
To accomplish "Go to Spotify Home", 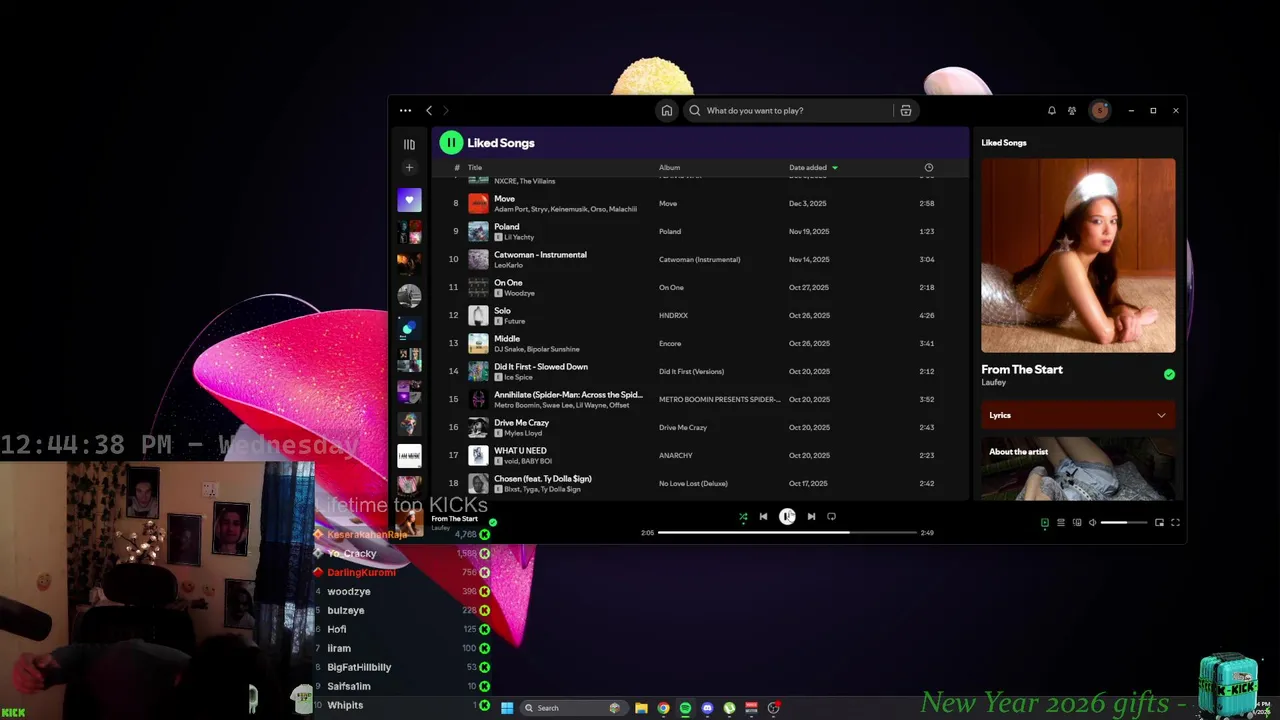I will [x=666, y=111].
